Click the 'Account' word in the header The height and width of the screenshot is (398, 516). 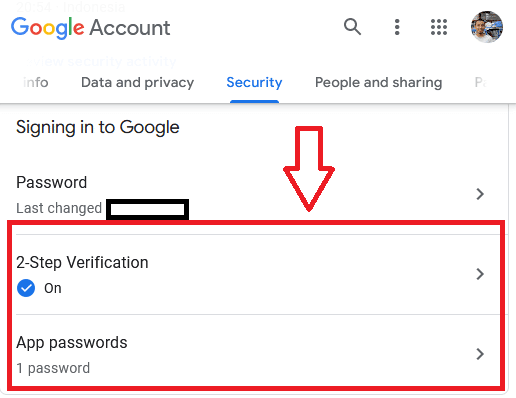pos(130,28)
